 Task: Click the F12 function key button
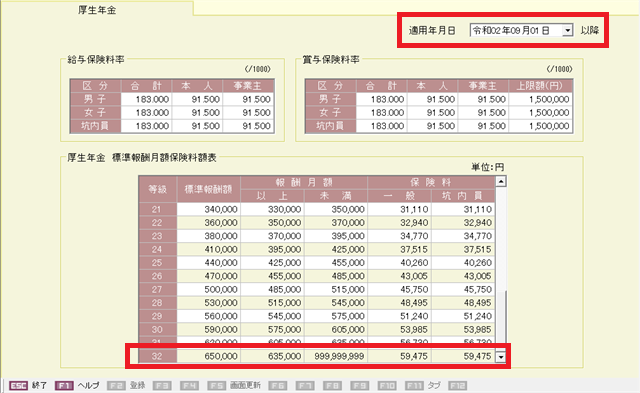(x=457, y=386)
